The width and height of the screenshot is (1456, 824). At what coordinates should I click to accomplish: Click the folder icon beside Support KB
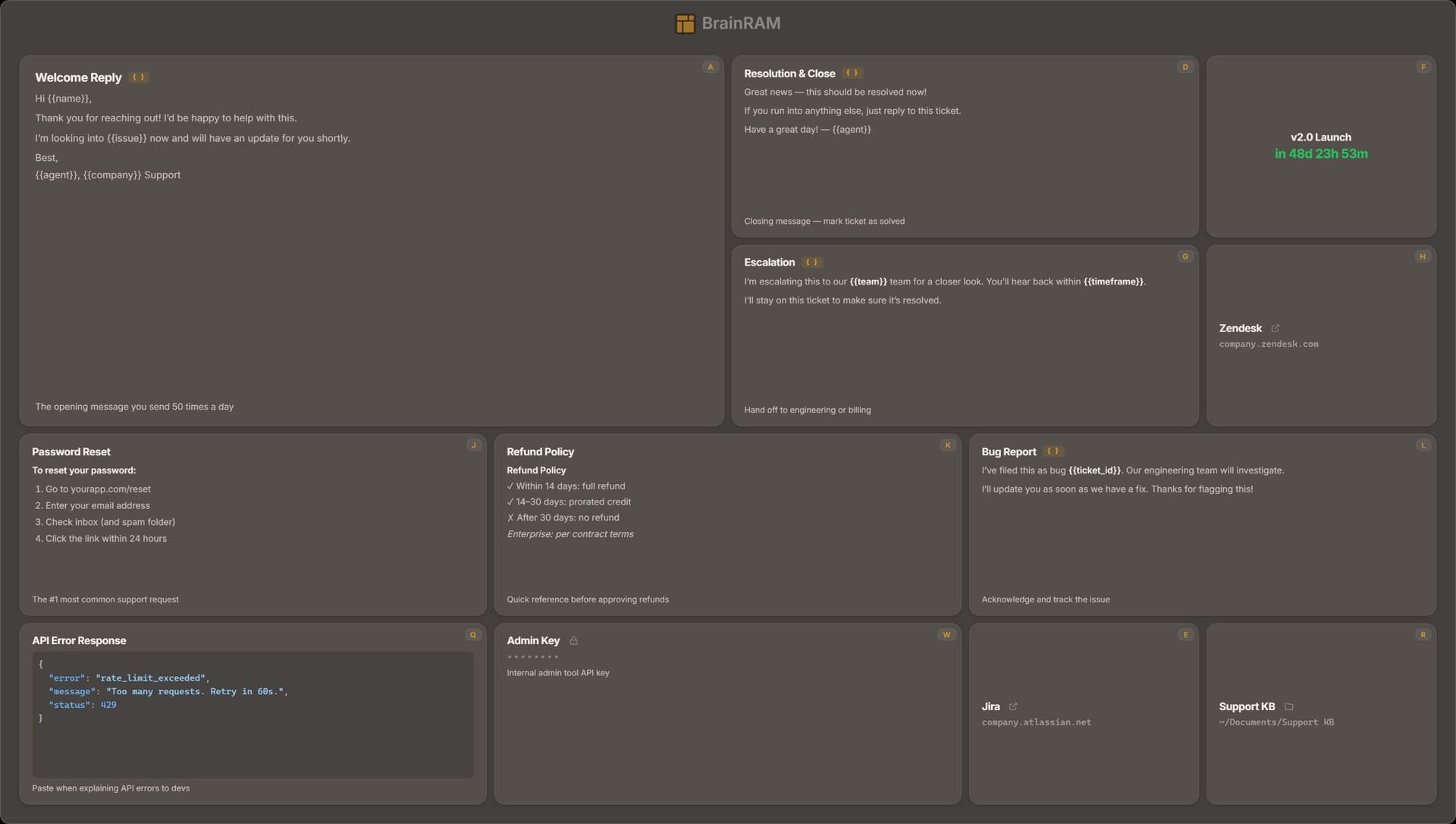1288,706
